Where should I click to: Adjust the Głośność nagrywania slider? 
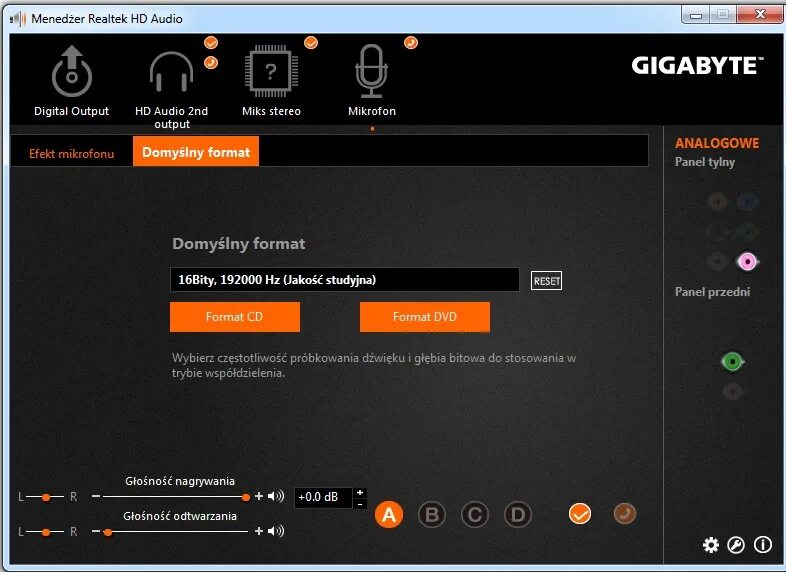point(174,497)
